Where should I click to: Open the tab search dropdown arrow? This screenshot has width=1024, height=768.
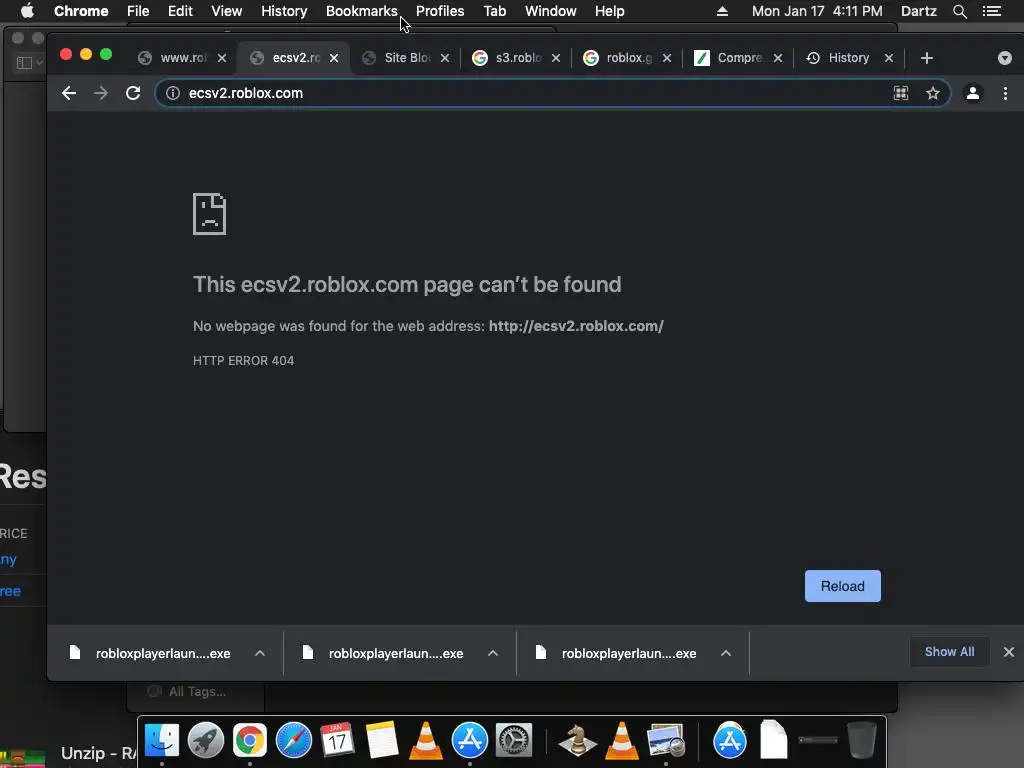(1004, 58)
